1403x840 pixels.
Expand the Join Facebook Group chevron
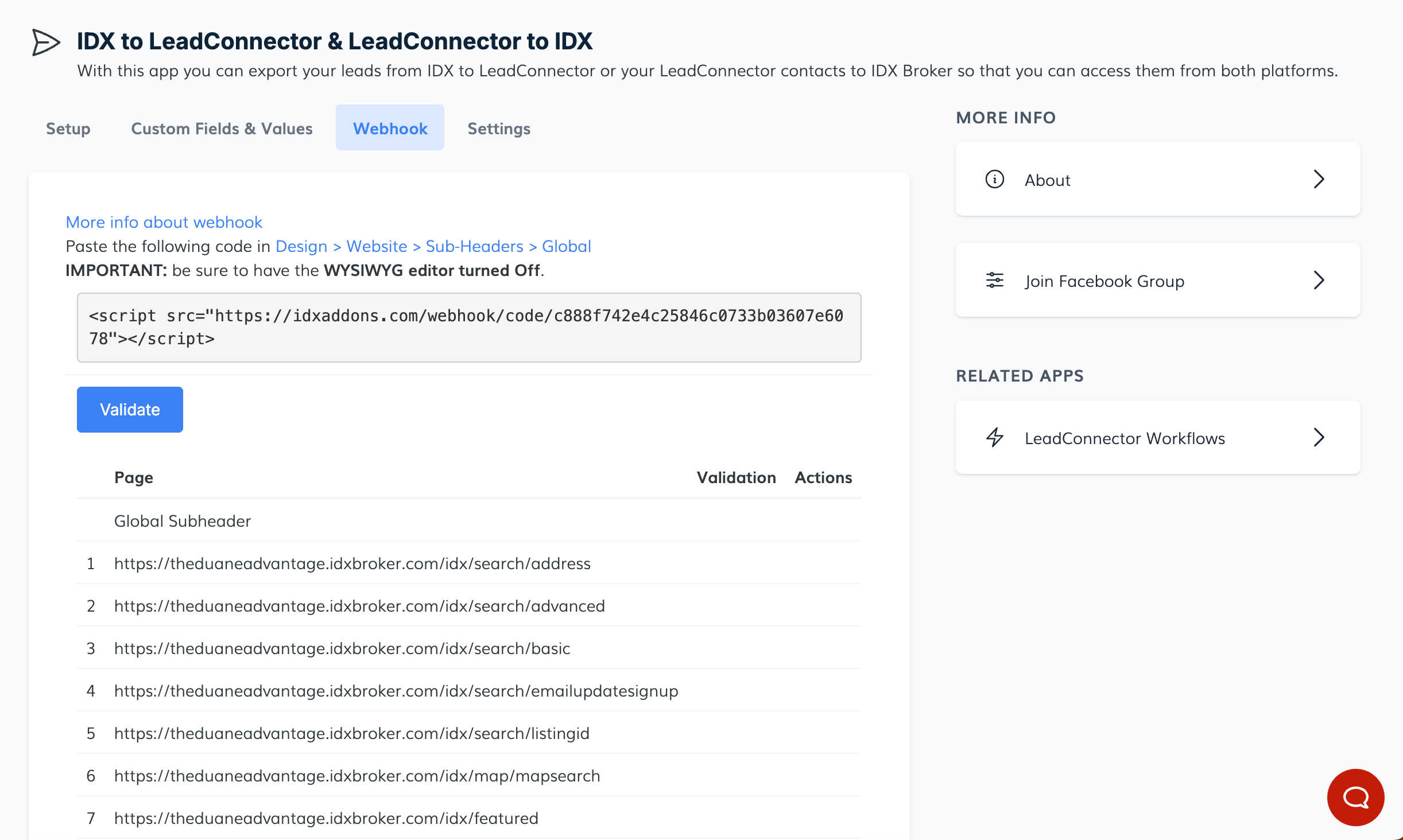click(1319, 281)
